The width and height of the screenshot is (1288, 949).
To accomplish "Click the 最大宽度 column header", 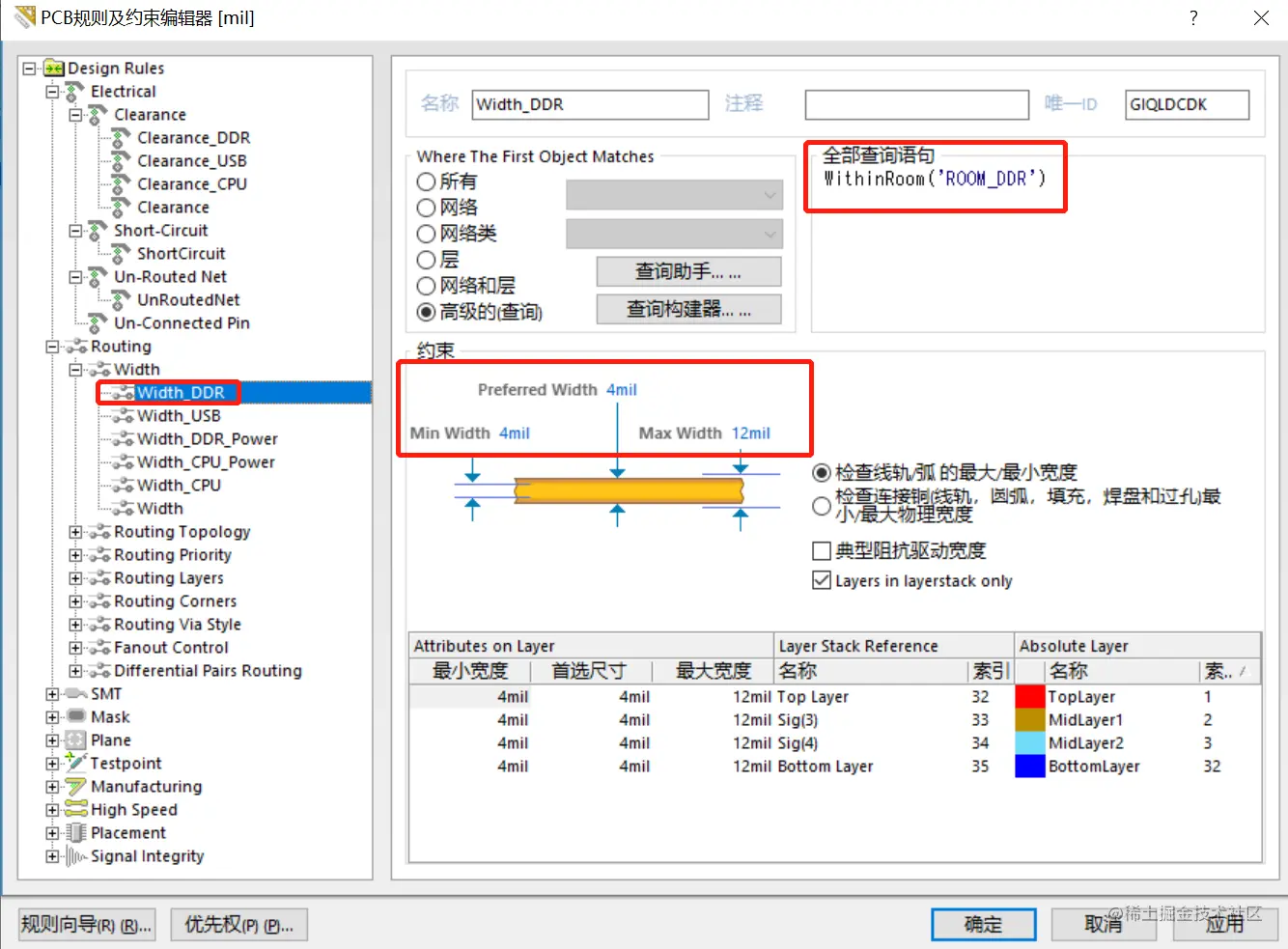I will coord(714,671).
